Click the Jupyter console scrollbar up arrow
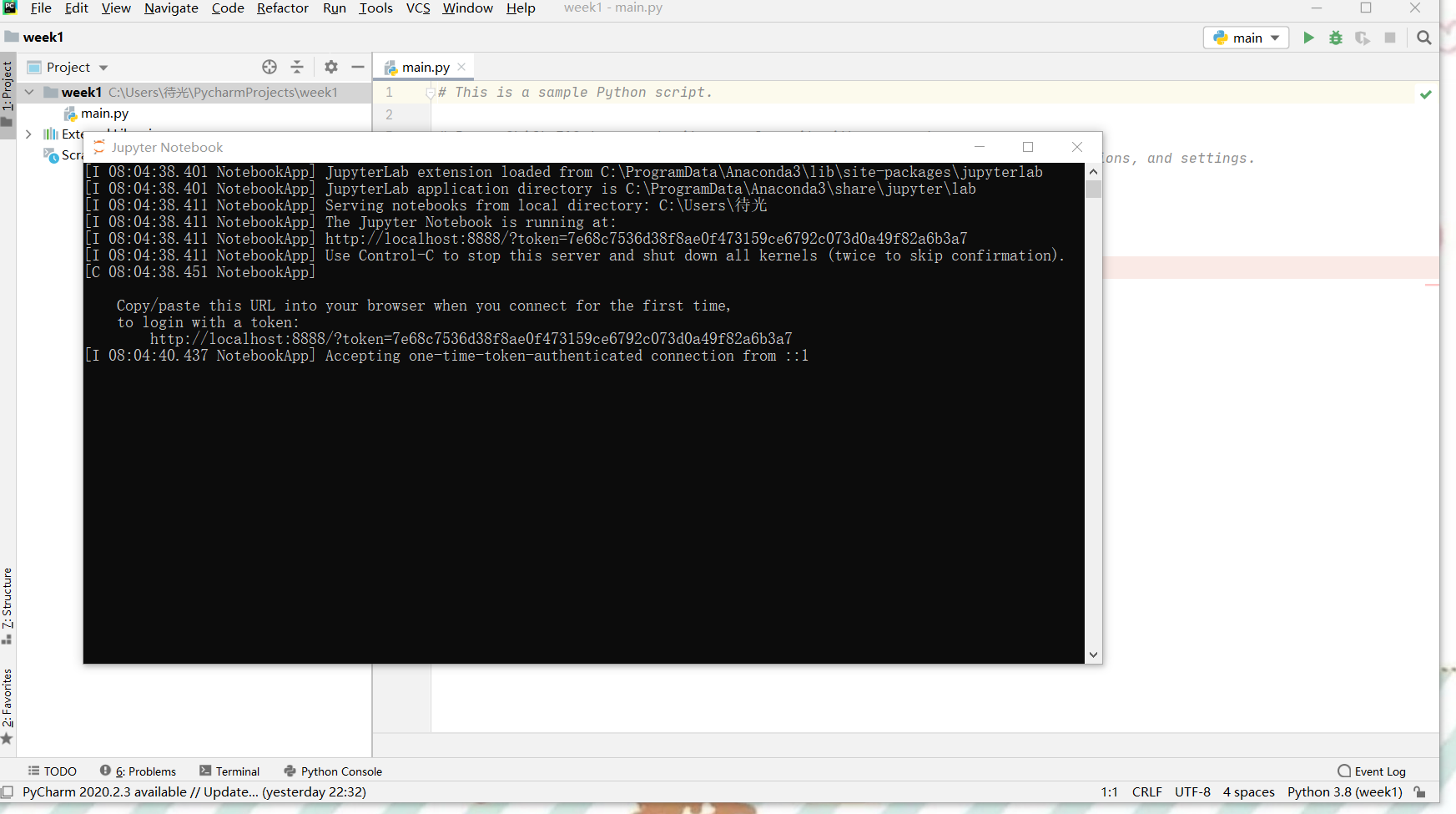1456x814 pixels. [1093, 171]
